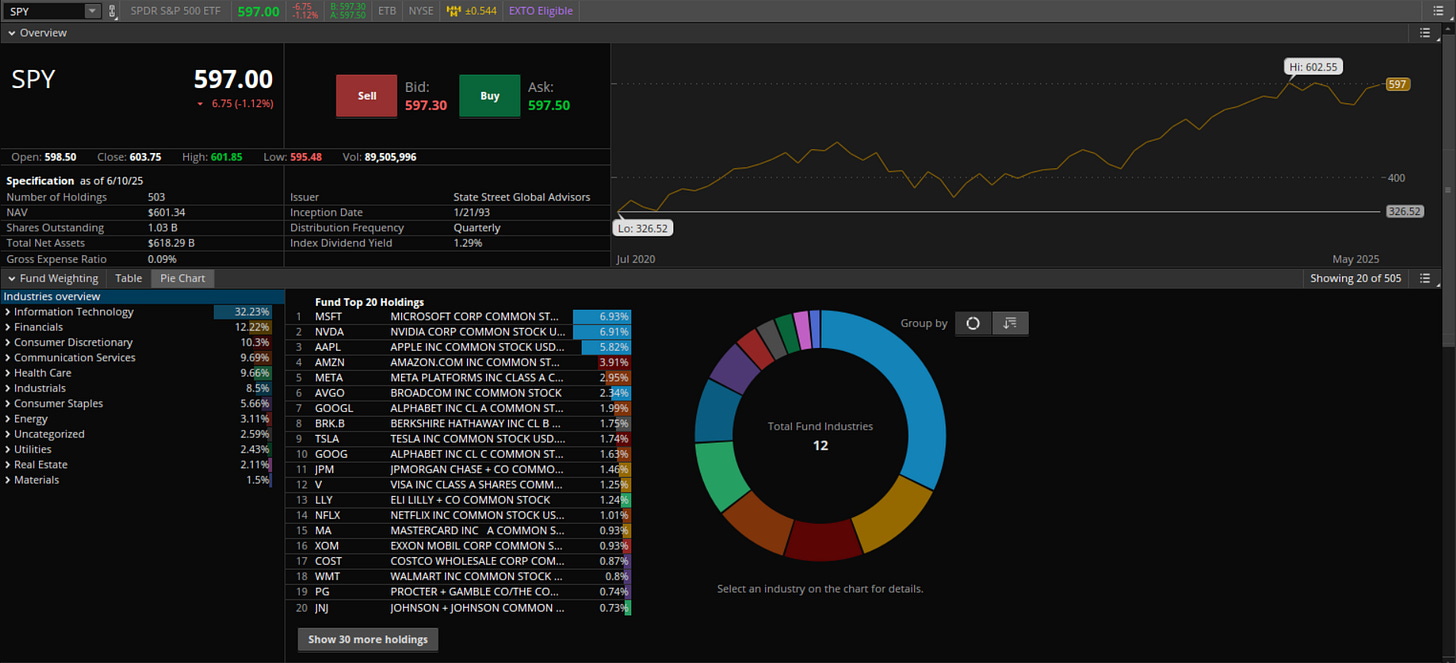Viewport: 1456px width, 663px height.
Task: Expand the Uncategorized industry row
Action: click(x=8, y=434)
